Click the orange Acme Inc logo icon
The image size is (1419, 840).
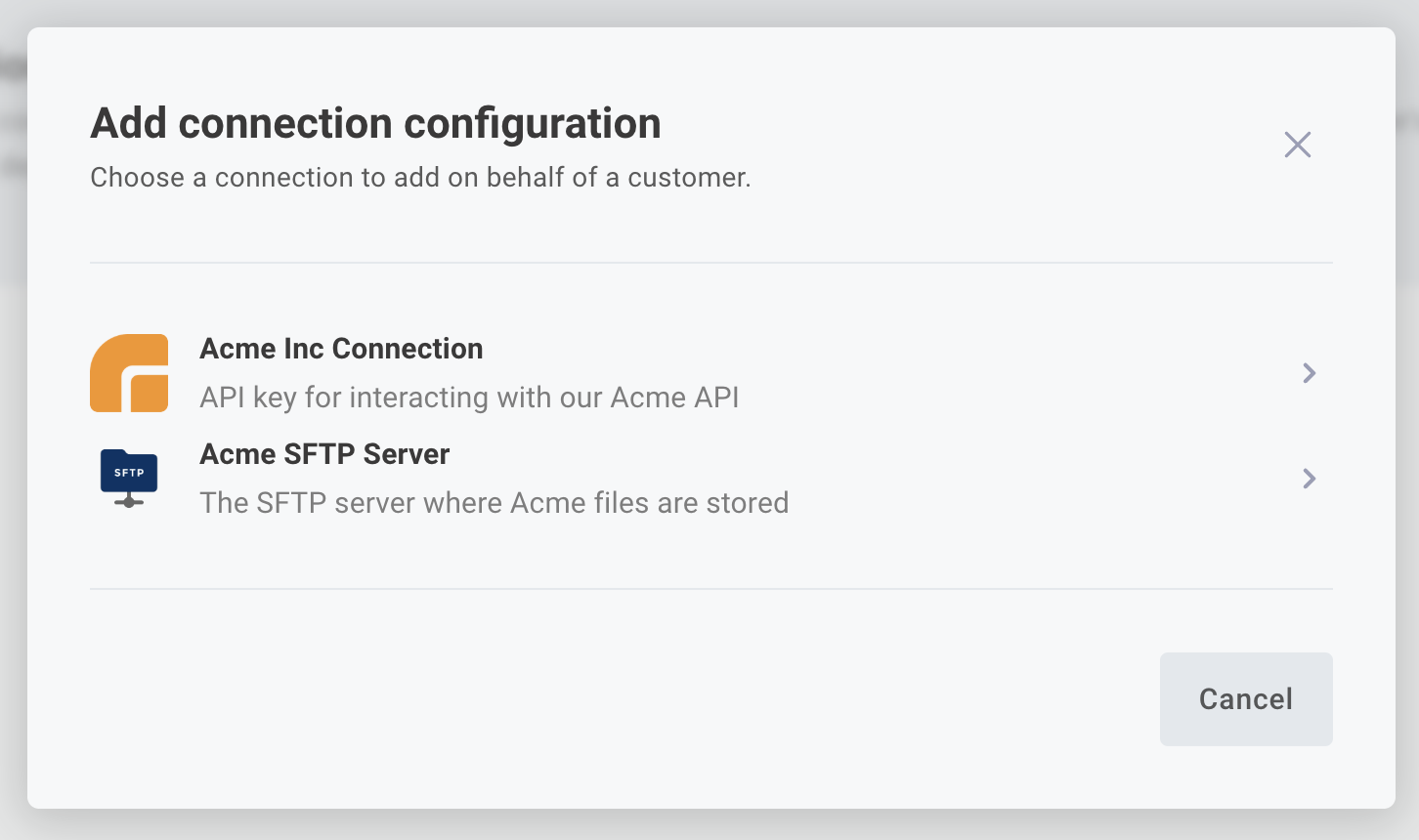point(128,373)
